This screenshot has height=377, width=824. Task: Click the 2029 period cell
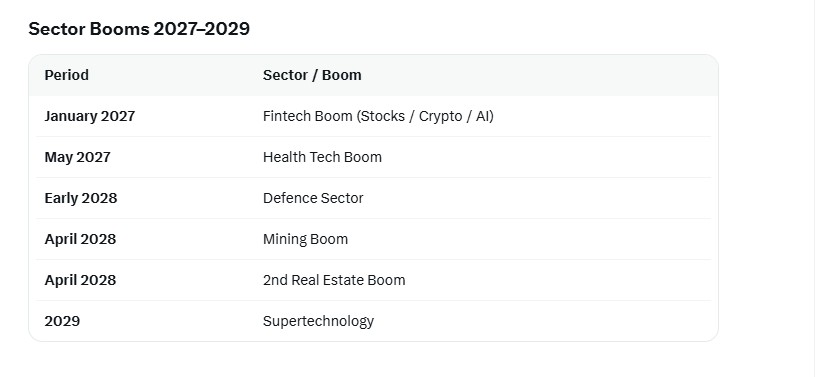(x=62, y=321)
